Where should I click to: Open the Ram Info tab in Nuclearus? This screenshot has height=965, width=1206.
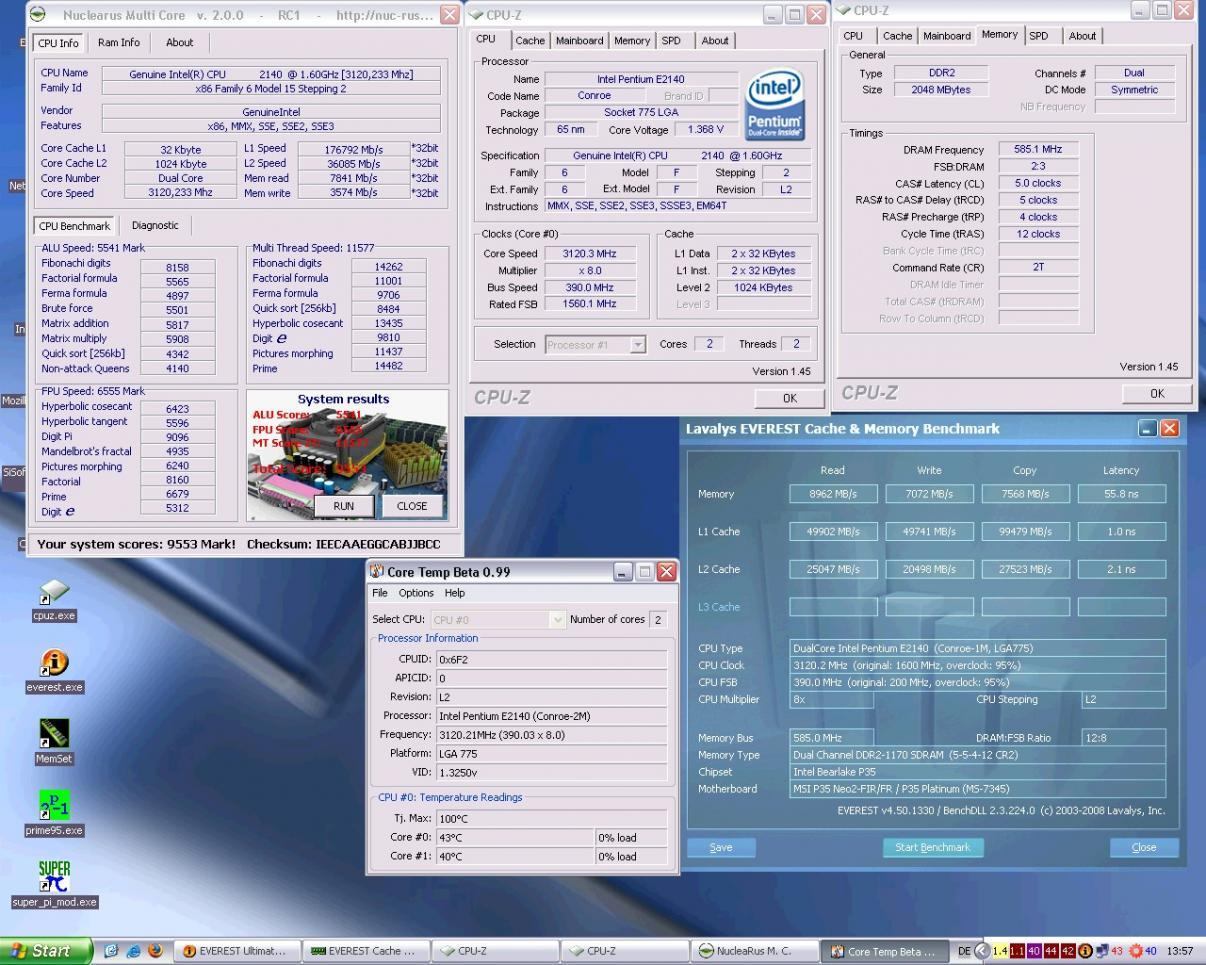pos(119,42)
